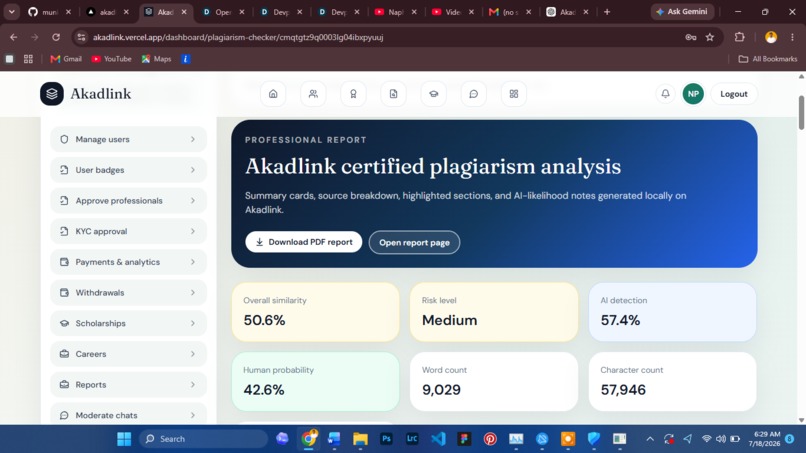
Task: Click the chat icon beside Moderate chats
Action: pos(64,415)
